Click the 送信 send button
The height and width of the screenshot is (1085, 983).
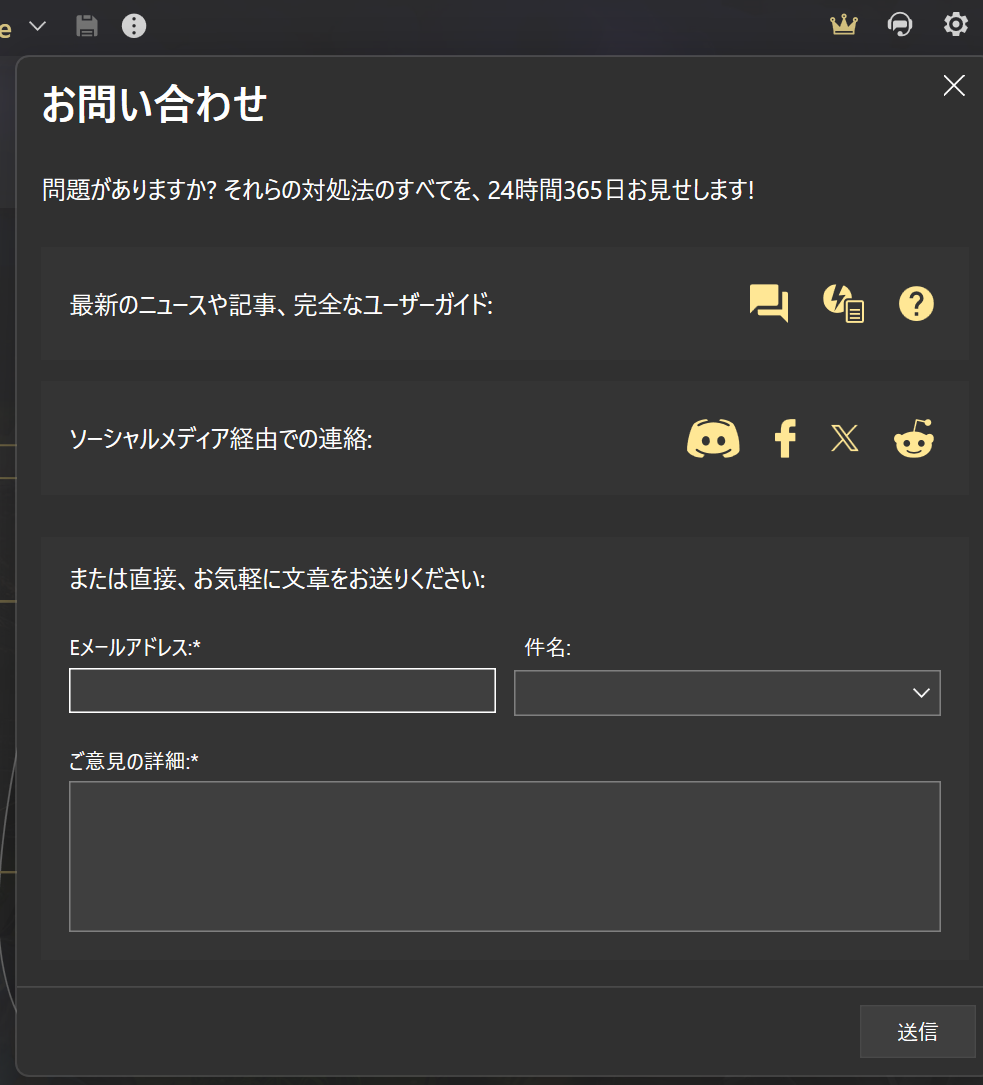point(917,1031)
